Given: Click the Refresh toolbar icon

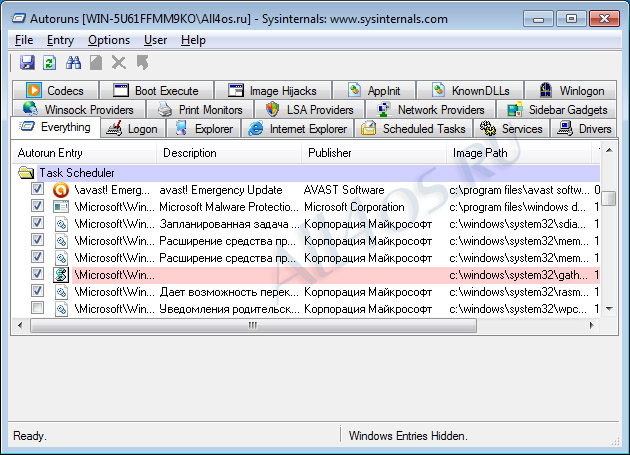Looking at the screenshot, I should (x=49, y=63).
